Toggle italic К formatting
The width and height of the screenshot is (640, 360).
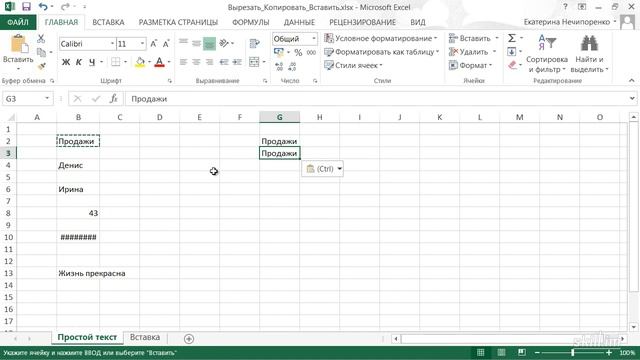[x=79, y=62]
